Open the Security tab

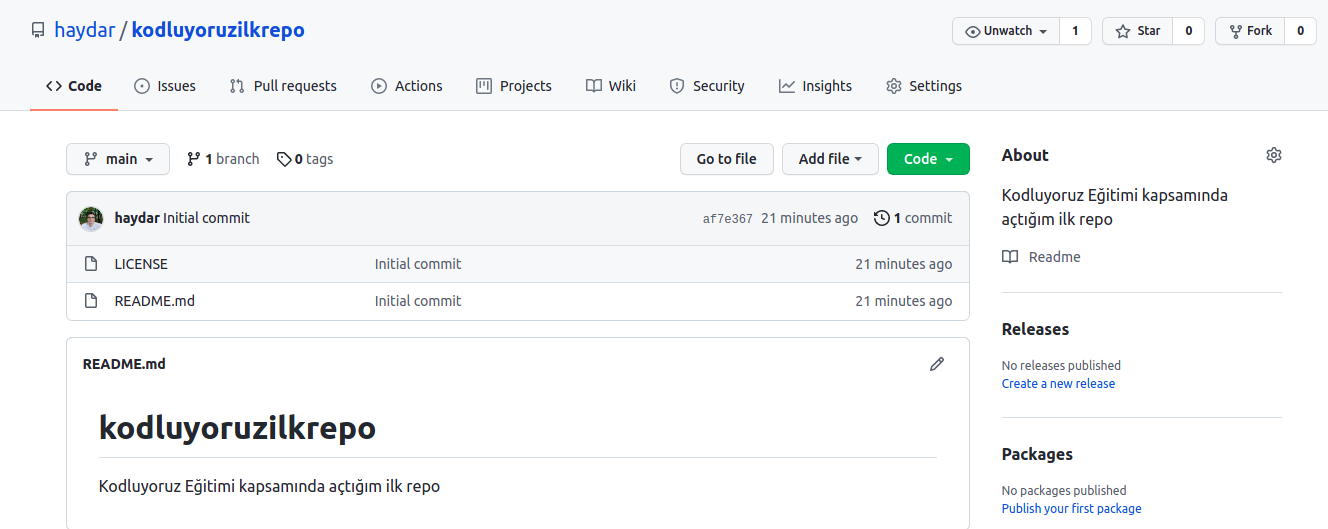707,86
